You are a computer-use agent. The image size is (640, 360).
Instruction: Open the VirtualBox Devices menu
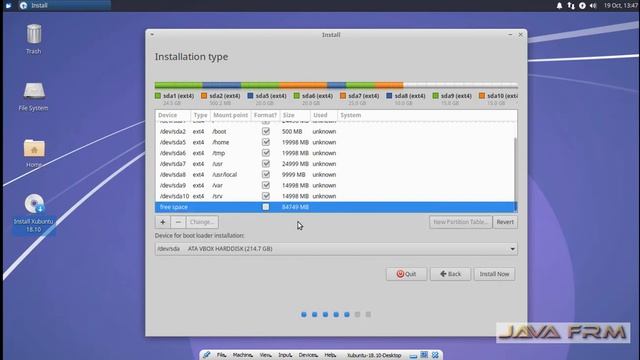point(308,355)
